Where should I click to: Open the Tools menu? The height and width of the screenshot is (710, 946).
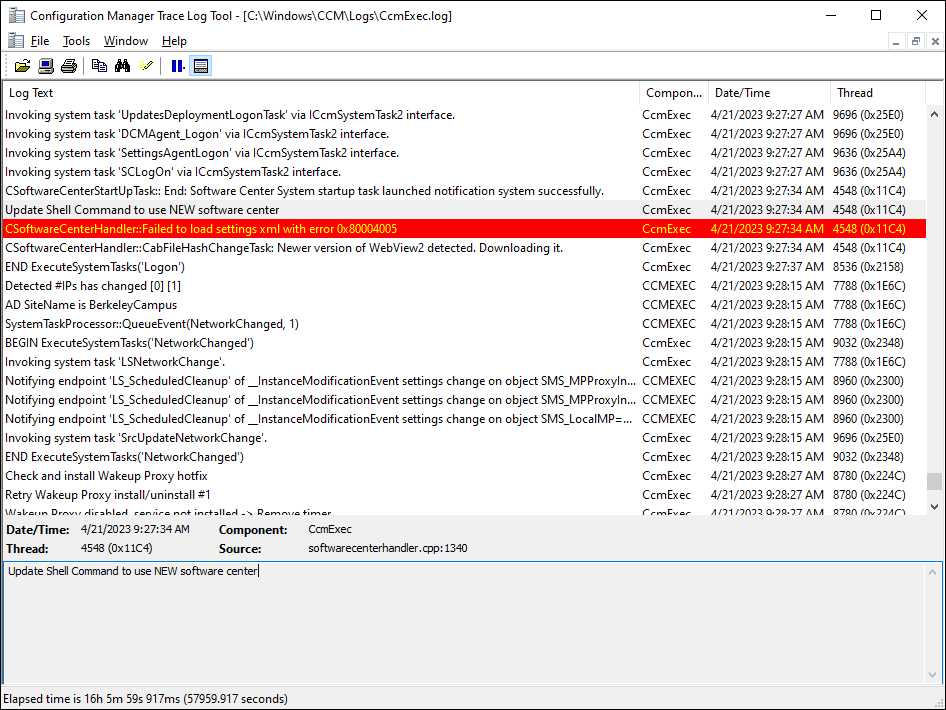coord(76,40)
